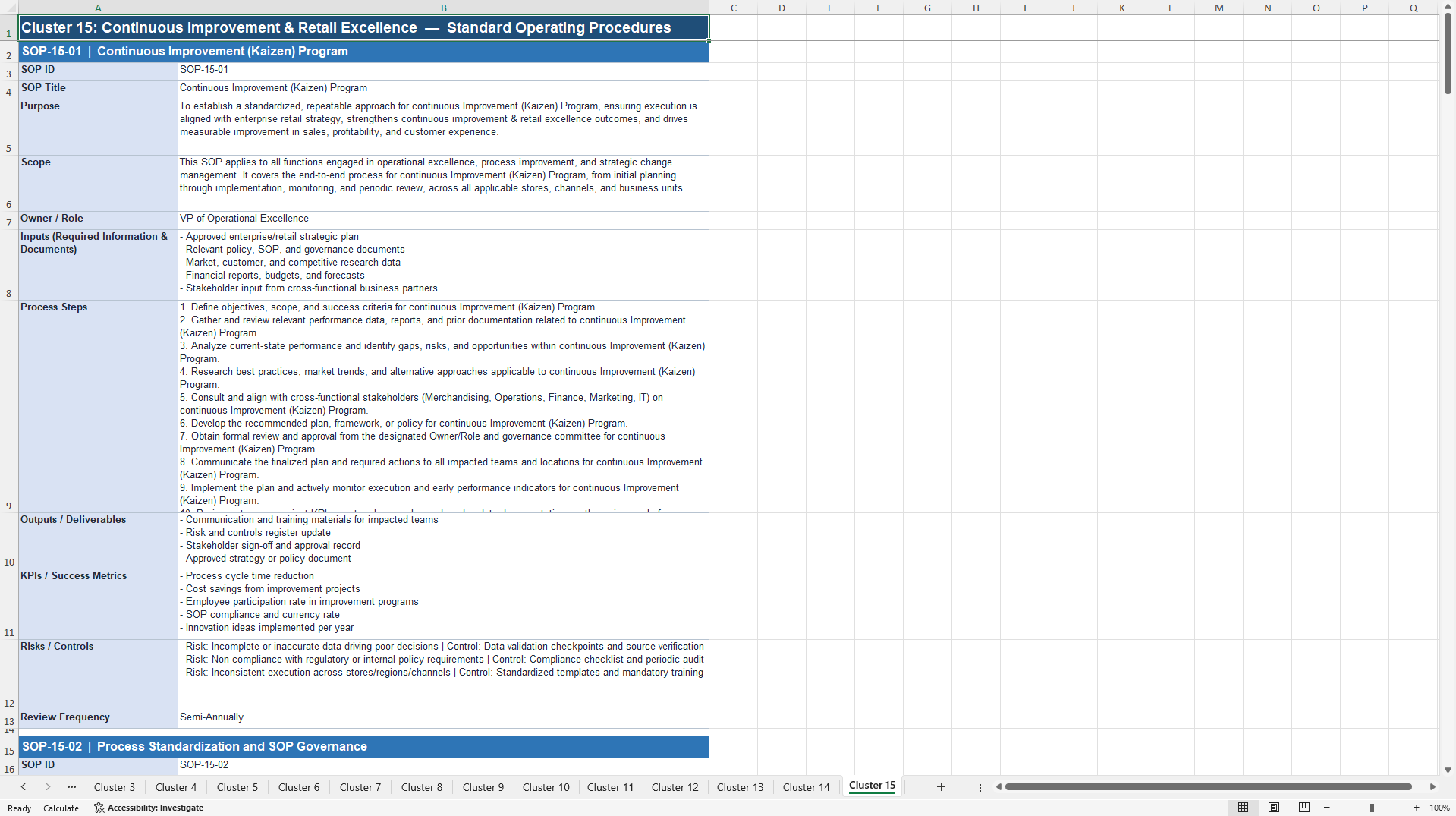
Task: Click the zoom slider handle
Action: tap(1372, 808)
